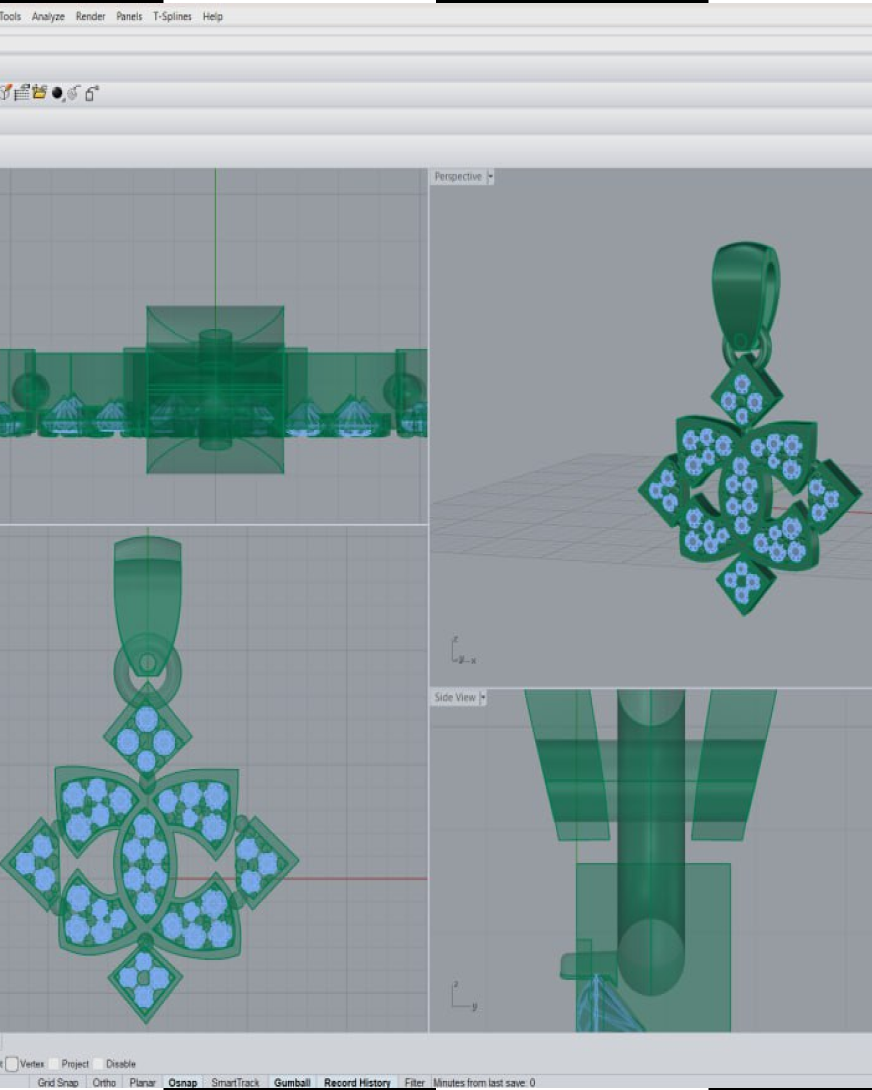Click the grey sphere render icon
The height and width of the screenshot is (1090, 872).
72,94
